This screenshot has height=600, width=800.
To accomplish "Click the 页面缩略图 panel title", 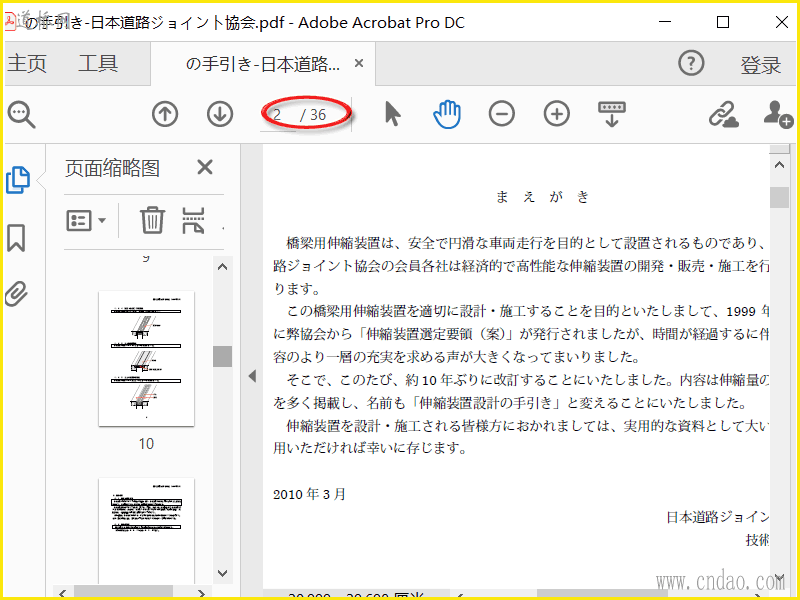I will coord(112,168).
